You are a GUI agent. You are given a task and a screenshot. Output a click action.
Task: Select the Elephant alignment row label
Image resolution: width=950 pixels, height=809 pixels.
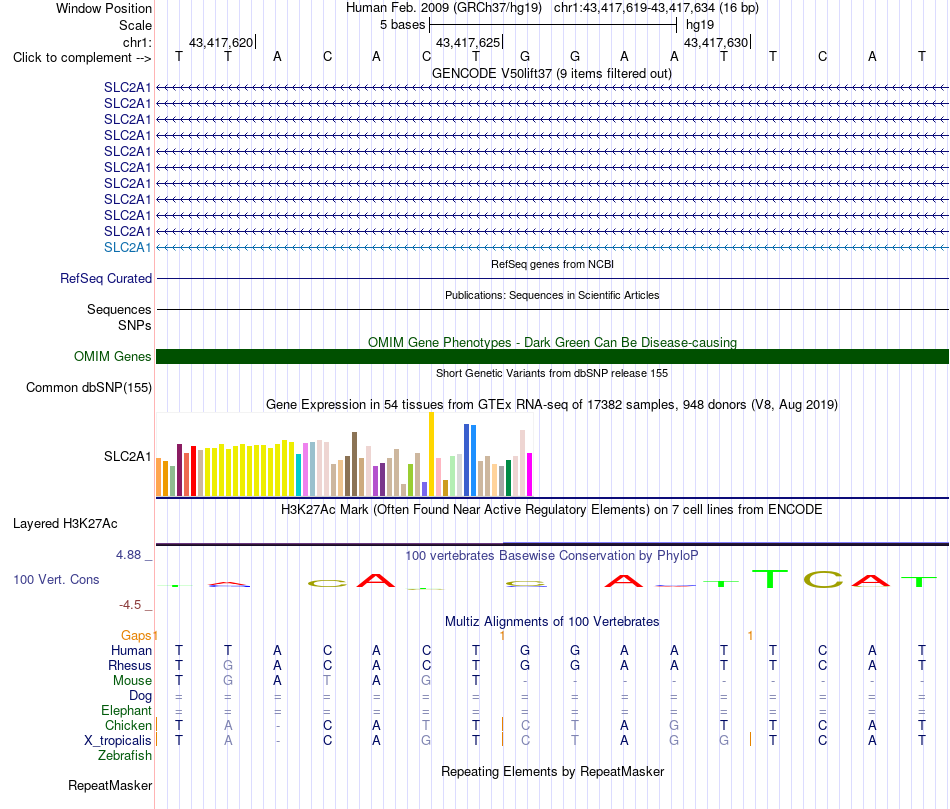click(126, 710)
